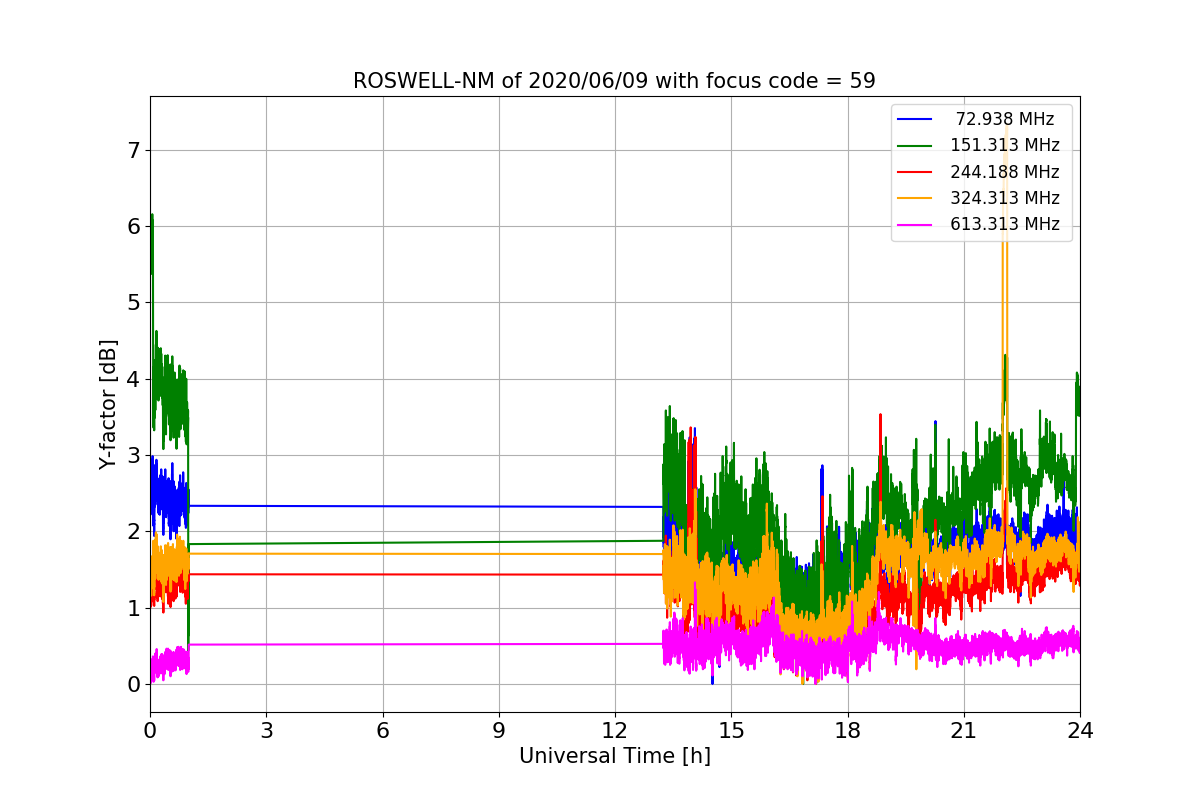Viewport: 1200px width, 800px height.
Task: Click y-axis tick label 2
Action: point(133,532)
